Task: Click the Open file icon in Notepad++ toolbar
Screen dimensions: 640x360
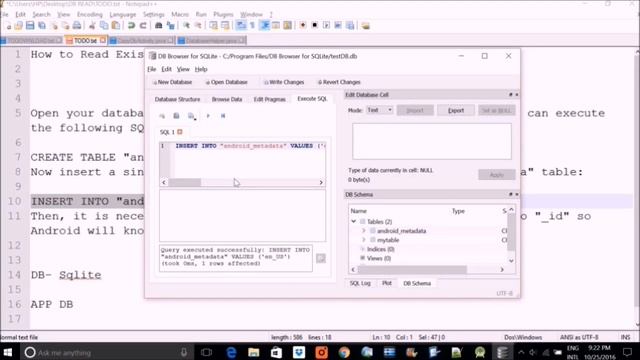Action: click(x=19, y=26)
